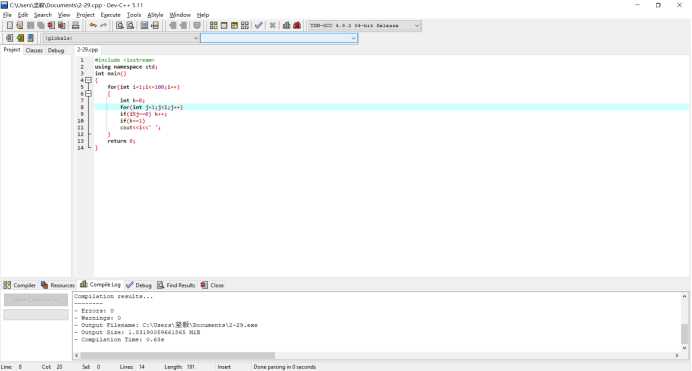Open the Execute menu
692x371 pixels.
pyautogui.click(x=110, y=15)
